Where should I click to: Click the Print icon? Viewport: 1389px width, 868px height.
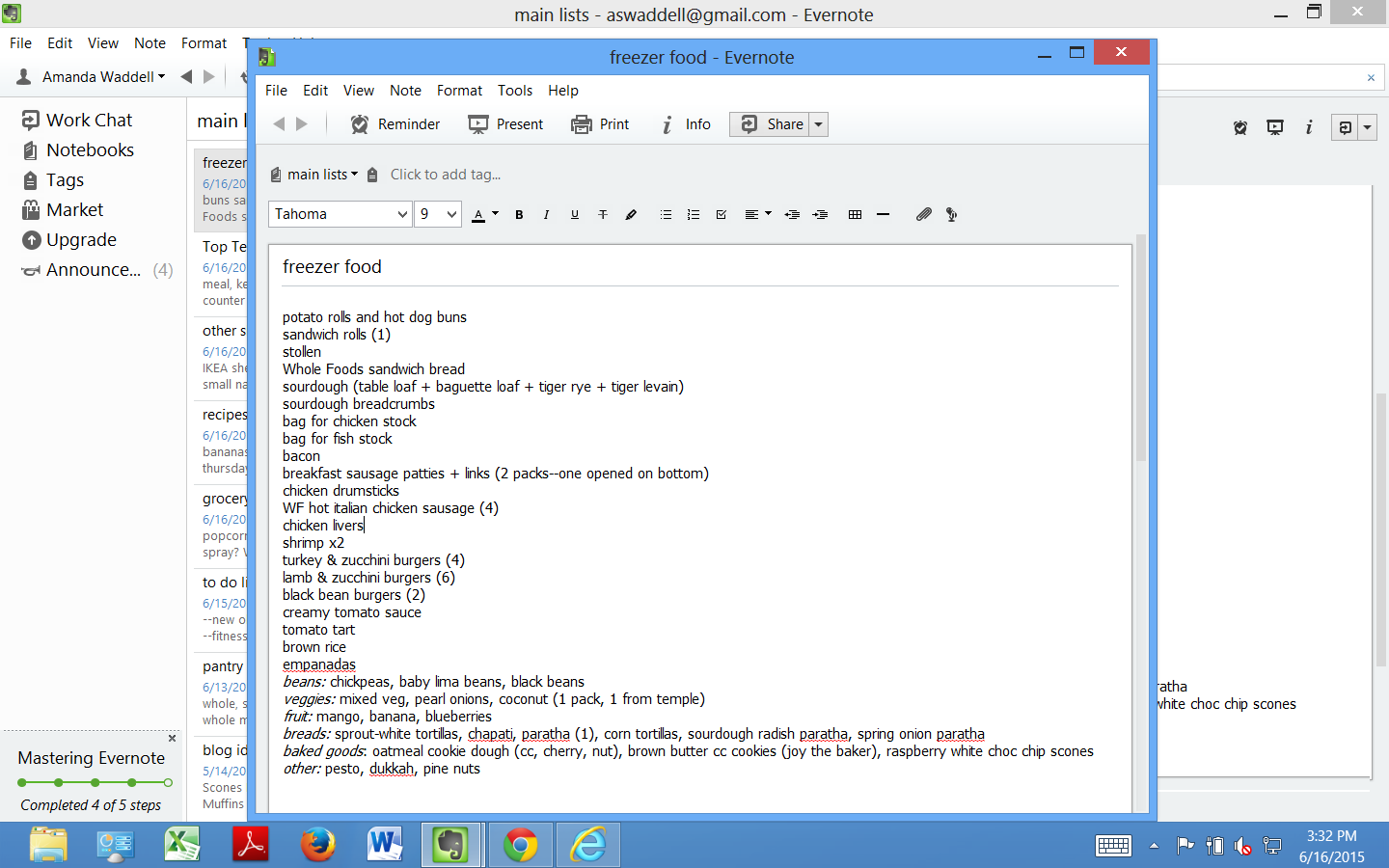pos(582,124)
